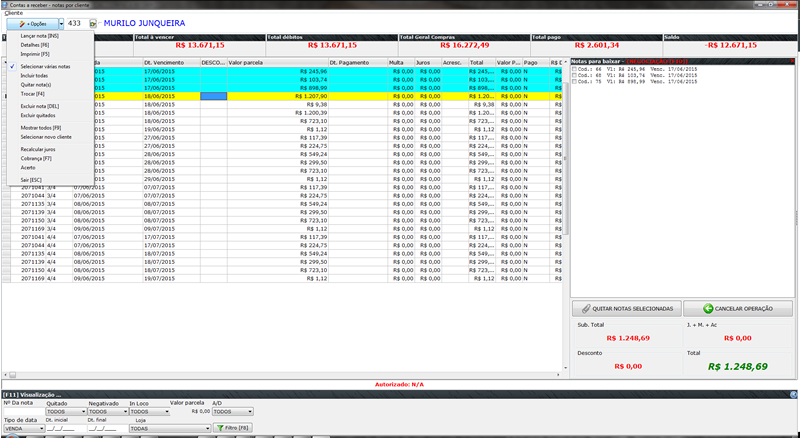This screenshot has height=438, width=800.
Task: Click the funnel icon on Filtro button
Action: point(221,427)
